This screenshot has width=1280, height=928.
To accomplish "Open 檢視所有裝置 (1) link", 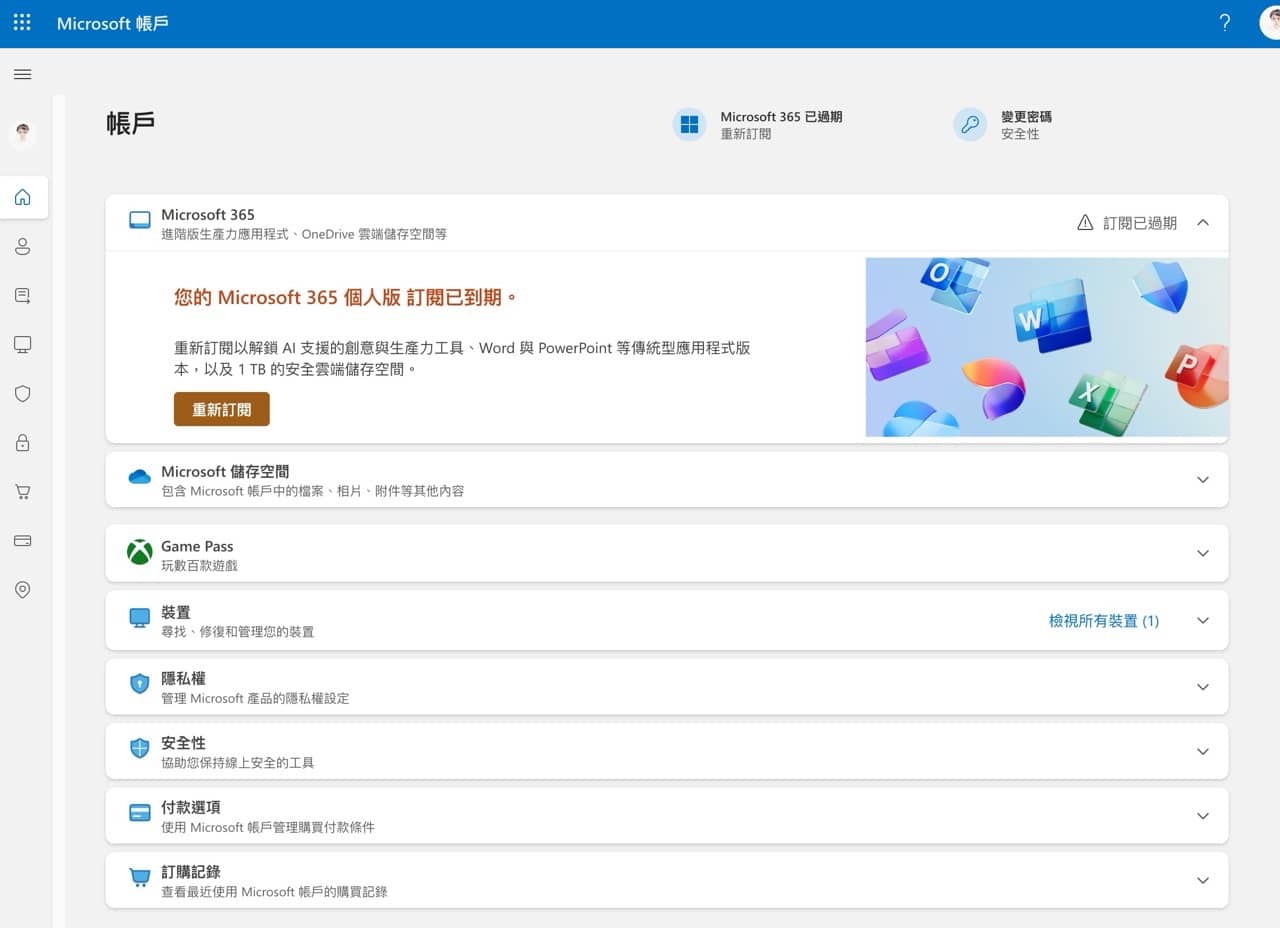I will [x=1103, y=620].
